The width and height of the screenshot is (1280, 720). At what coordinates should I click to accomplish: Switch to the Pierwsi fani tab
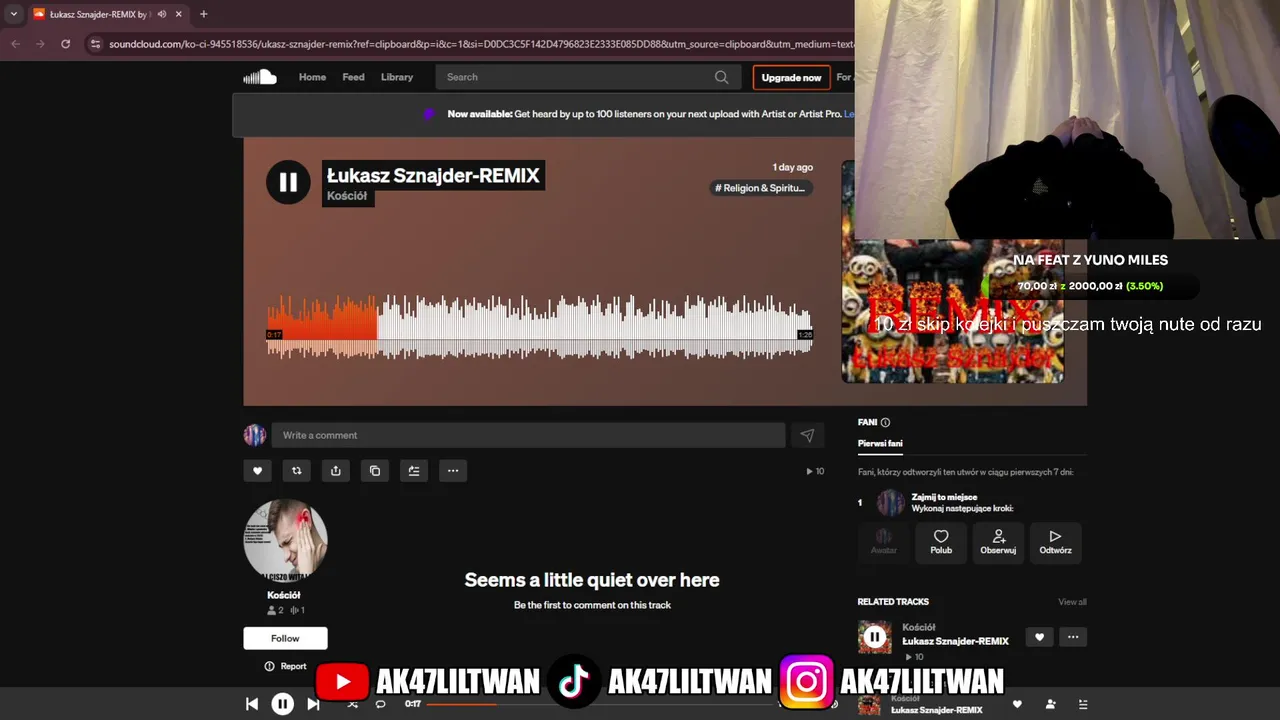[x=880, y=443]
